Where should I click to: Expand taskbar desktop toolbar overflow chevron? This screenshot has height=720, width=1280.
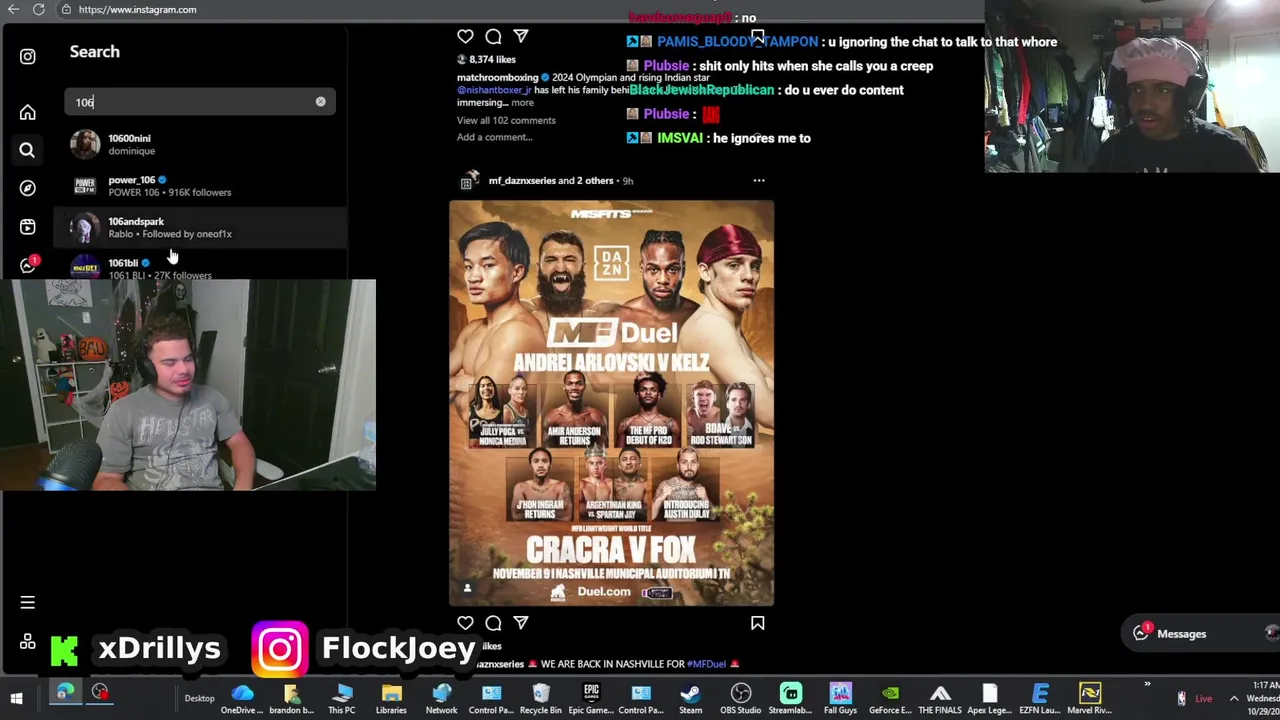[1147, 686]
